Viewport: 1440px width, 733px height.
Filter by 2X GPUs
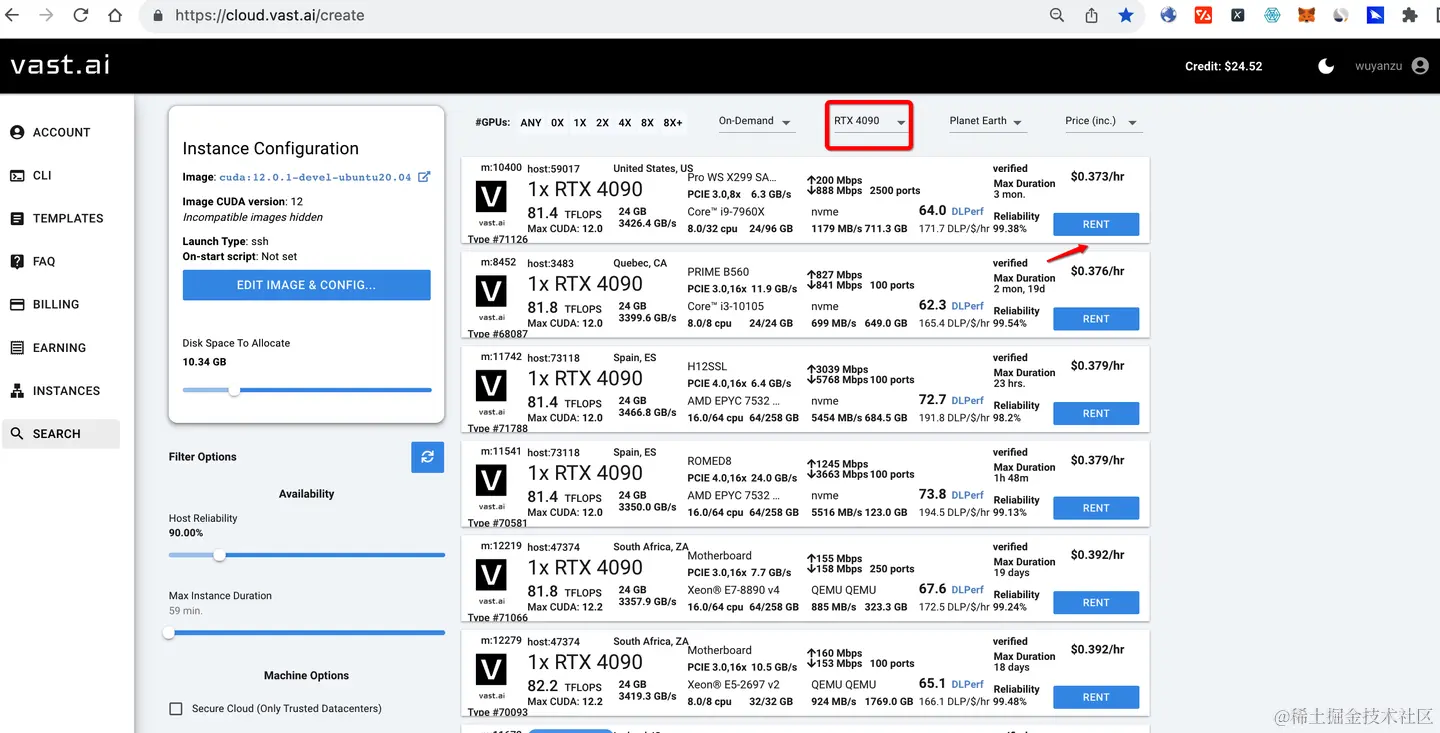click(x=602, y=123)
